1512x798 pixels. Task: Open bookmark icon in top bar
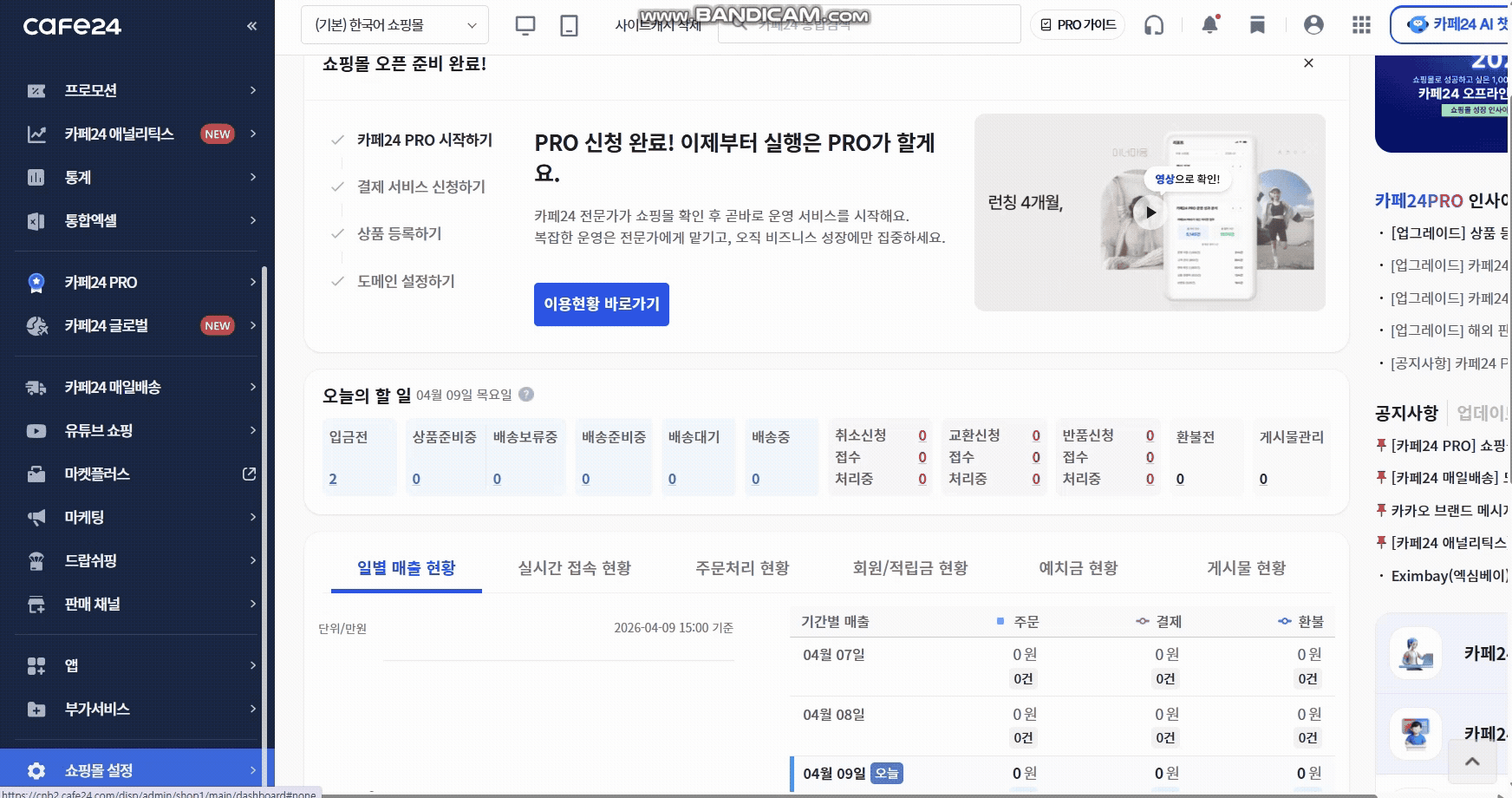coord(1257,25)
